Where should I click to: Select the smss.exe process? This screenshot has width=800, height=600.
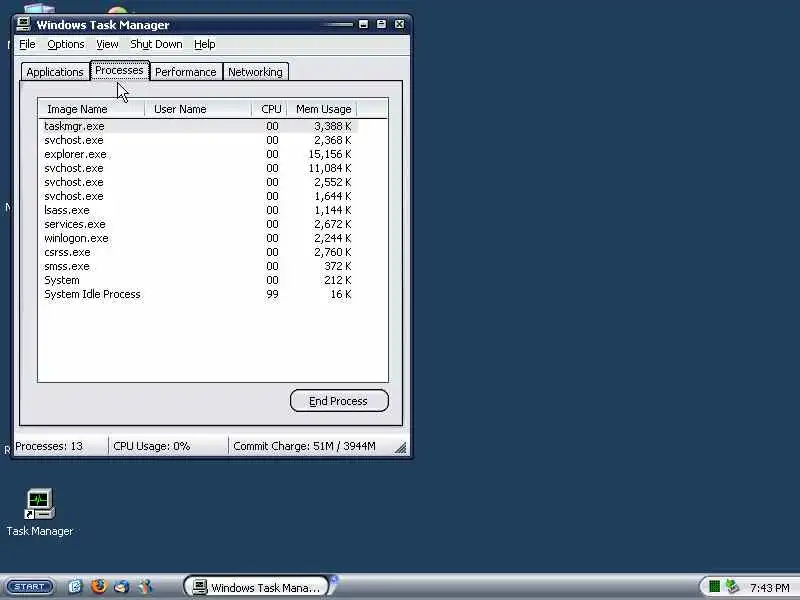(x=198, y=266)
